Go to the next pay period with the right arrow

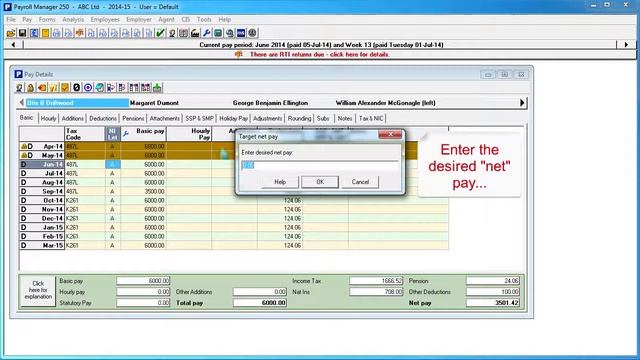click(626, 44)
